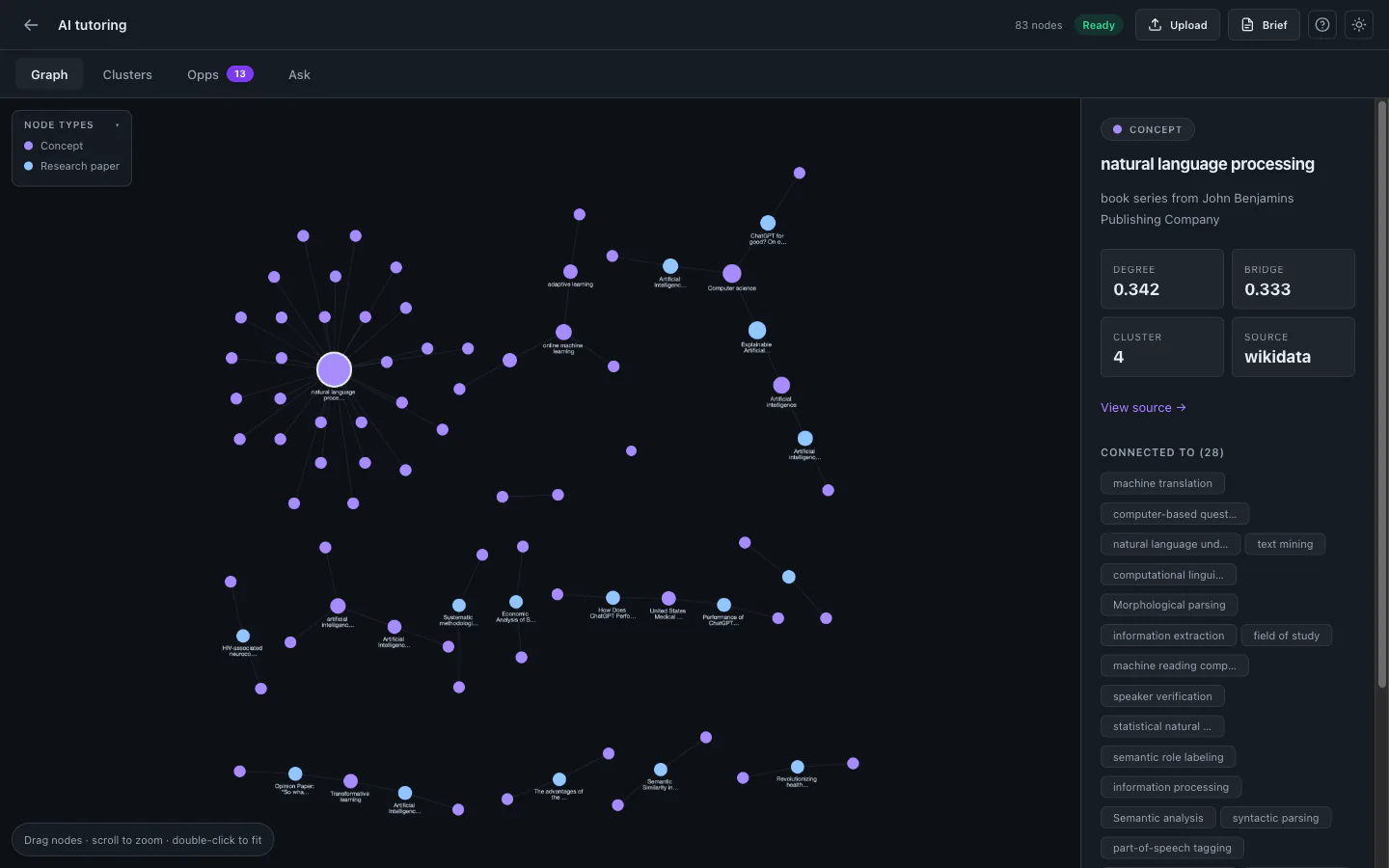Viewport: 1389px width, 868px height.
Task: Open the machine reading comp... chip
Action: coord(1175,665)
